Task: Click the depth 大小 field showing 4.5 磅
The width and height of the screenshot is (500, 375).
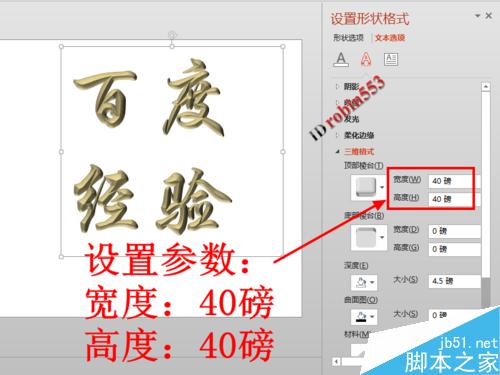Action: pyautogui.click(x=454, y=281)
